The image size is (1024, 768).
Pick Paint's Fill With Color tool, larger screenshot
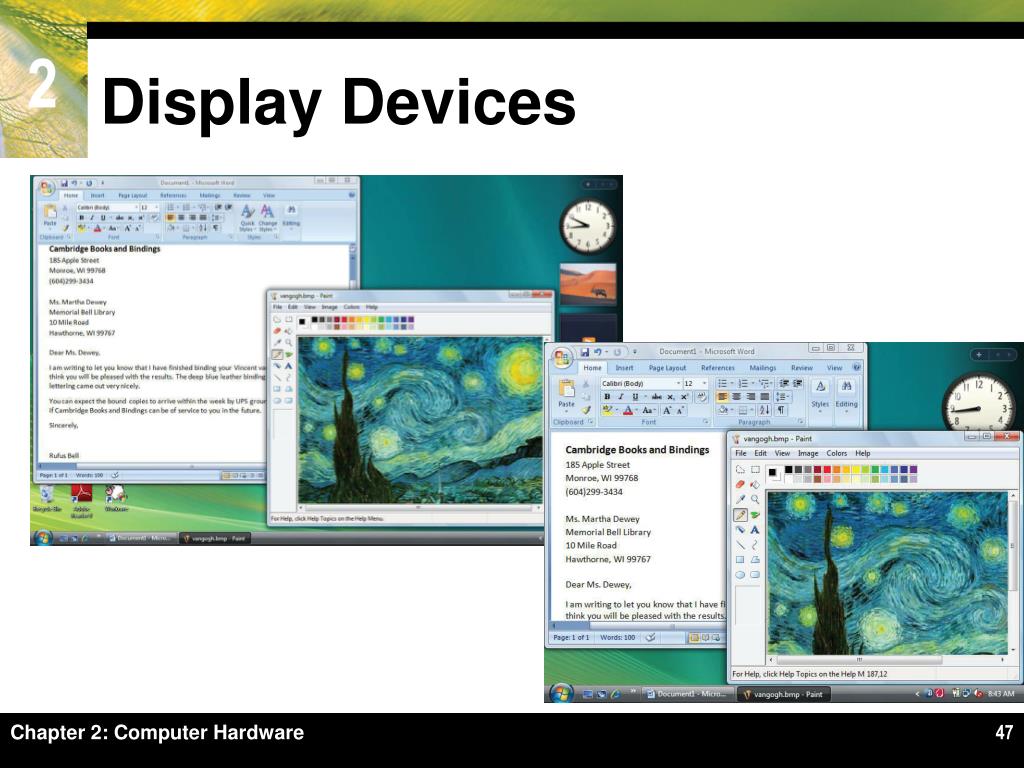pos(755,484)
